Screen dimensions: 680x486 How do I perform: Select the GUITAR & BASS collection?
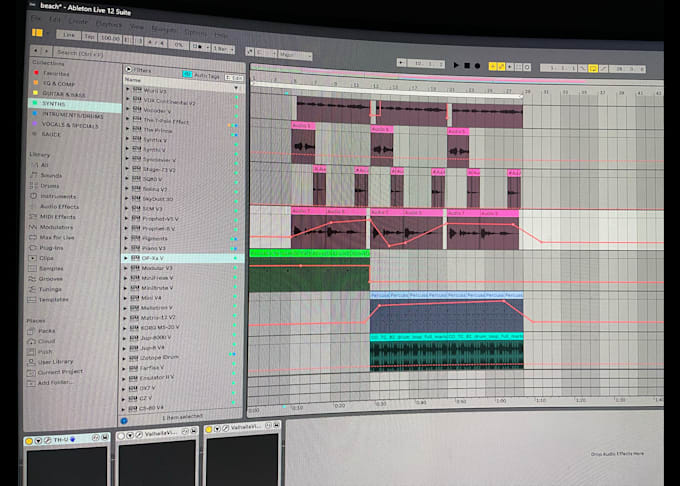click(63, 94)
